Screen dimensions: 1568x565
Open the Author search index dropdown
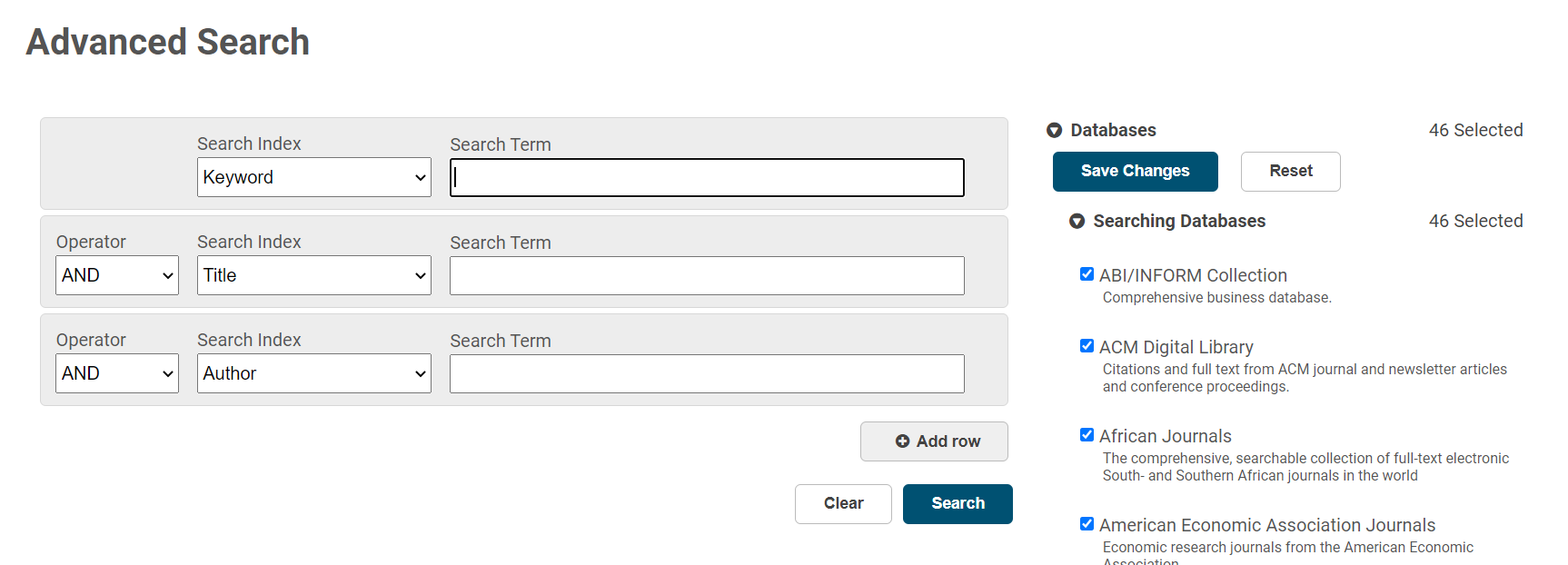[x=313, y=374]
